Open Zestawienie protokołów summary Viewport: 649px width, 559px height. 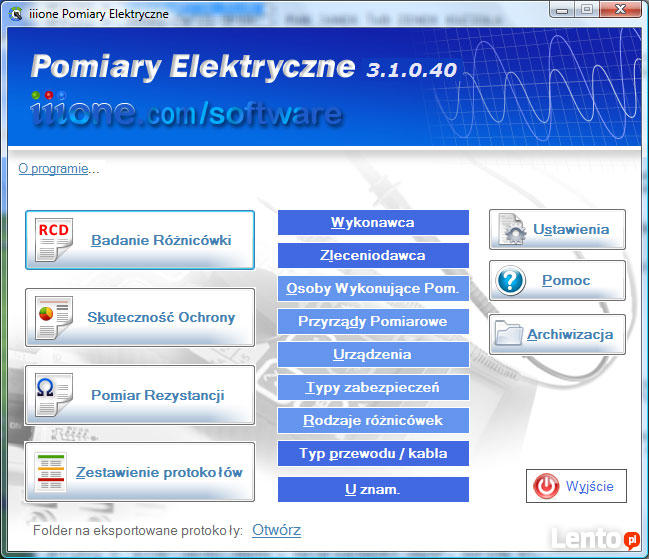(x=140, y=472)
